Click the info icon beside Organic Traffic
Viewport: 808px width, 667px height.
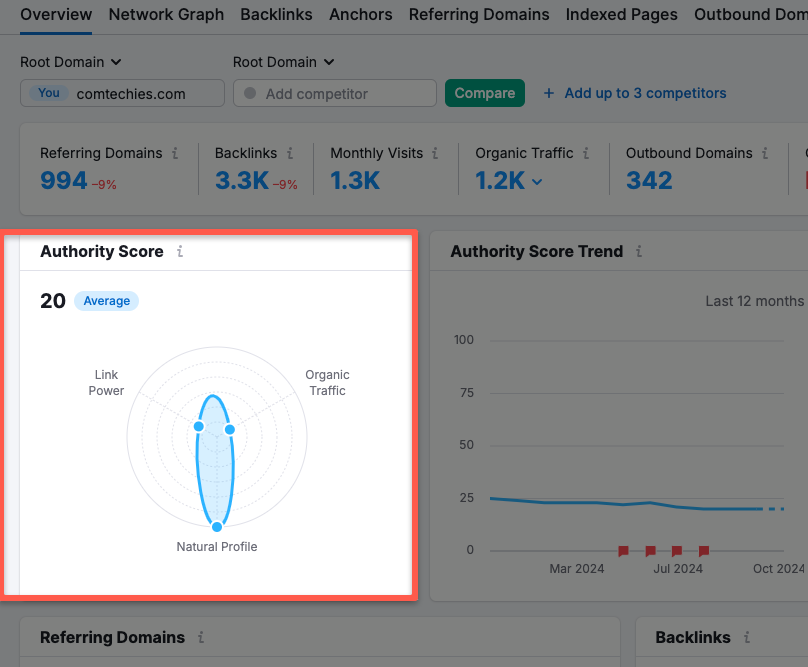586,153
